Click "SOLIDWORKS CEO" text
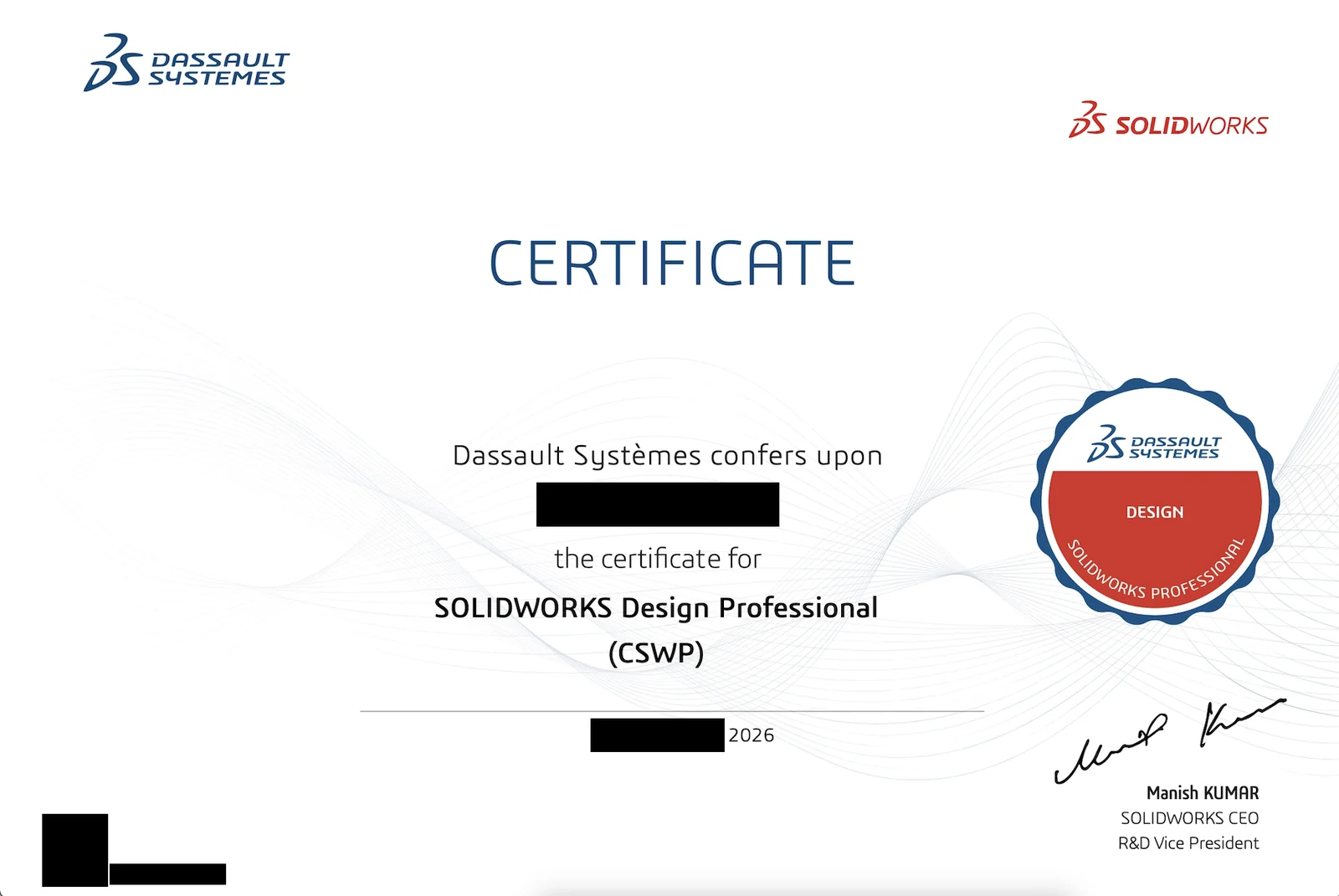This screenshot has width=1339, height=896. [x=1190, y=818]
